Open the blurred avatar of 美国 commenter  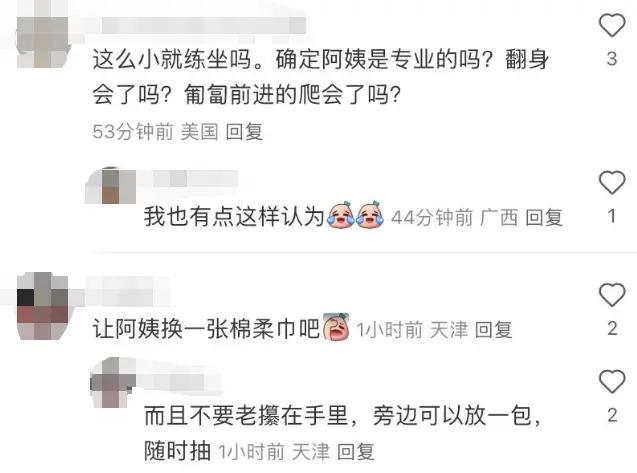[x=43, y=41]
